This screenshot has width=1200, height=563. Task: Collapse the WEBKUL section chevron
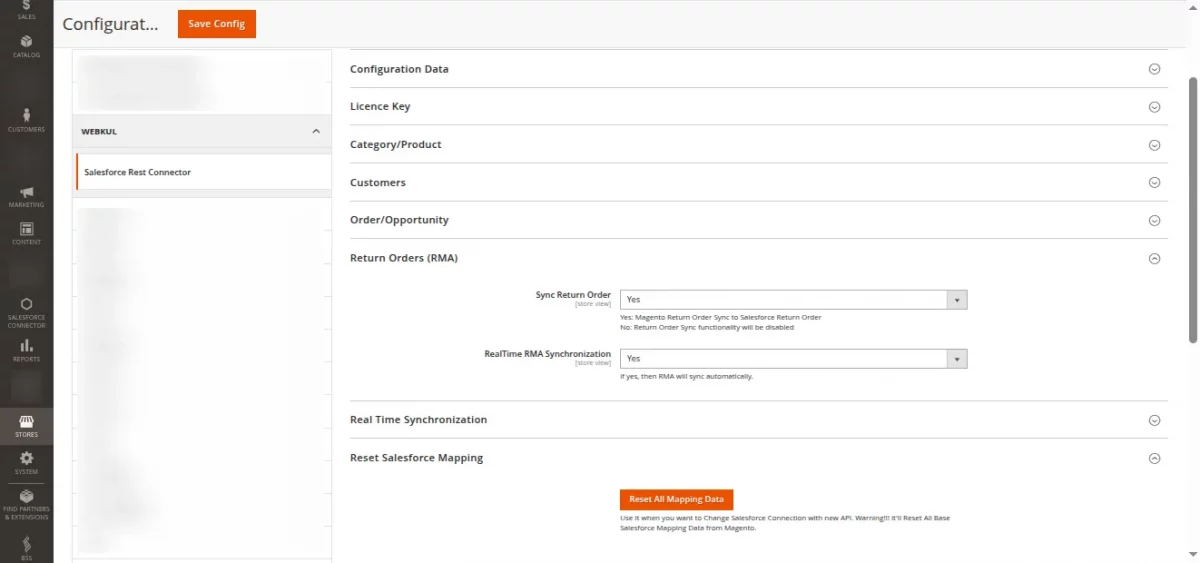(x=316, y=131)
